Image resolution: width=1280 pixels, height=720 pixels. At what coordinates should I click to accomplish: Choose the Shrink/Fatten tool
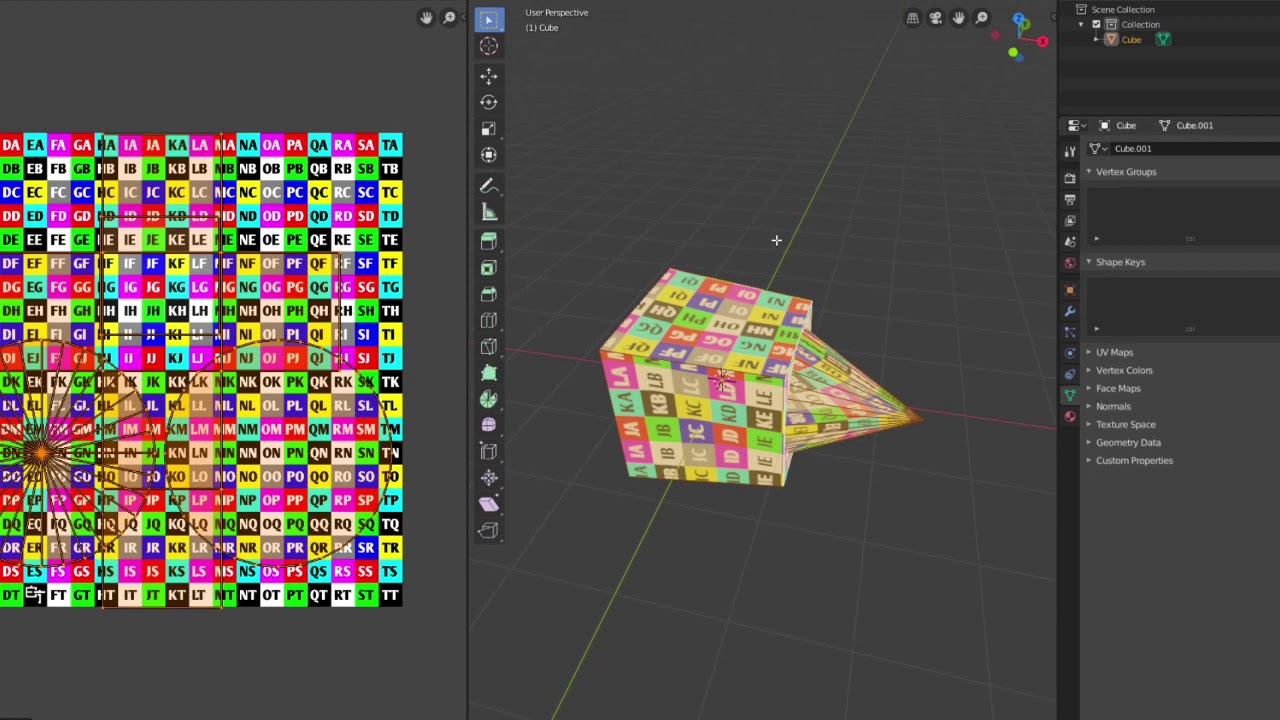(x=488, y=478)
